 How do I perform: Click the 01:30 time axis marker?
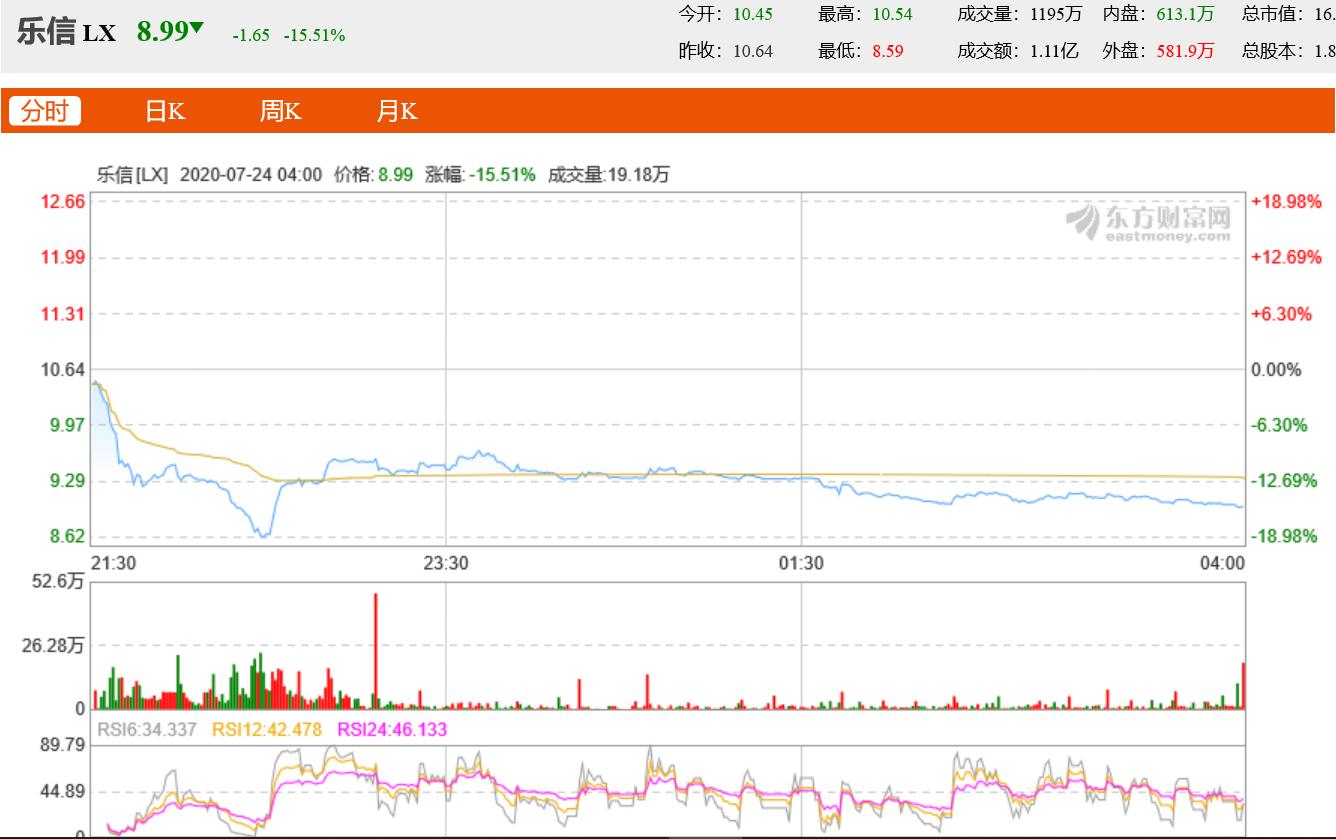(801, 563)
